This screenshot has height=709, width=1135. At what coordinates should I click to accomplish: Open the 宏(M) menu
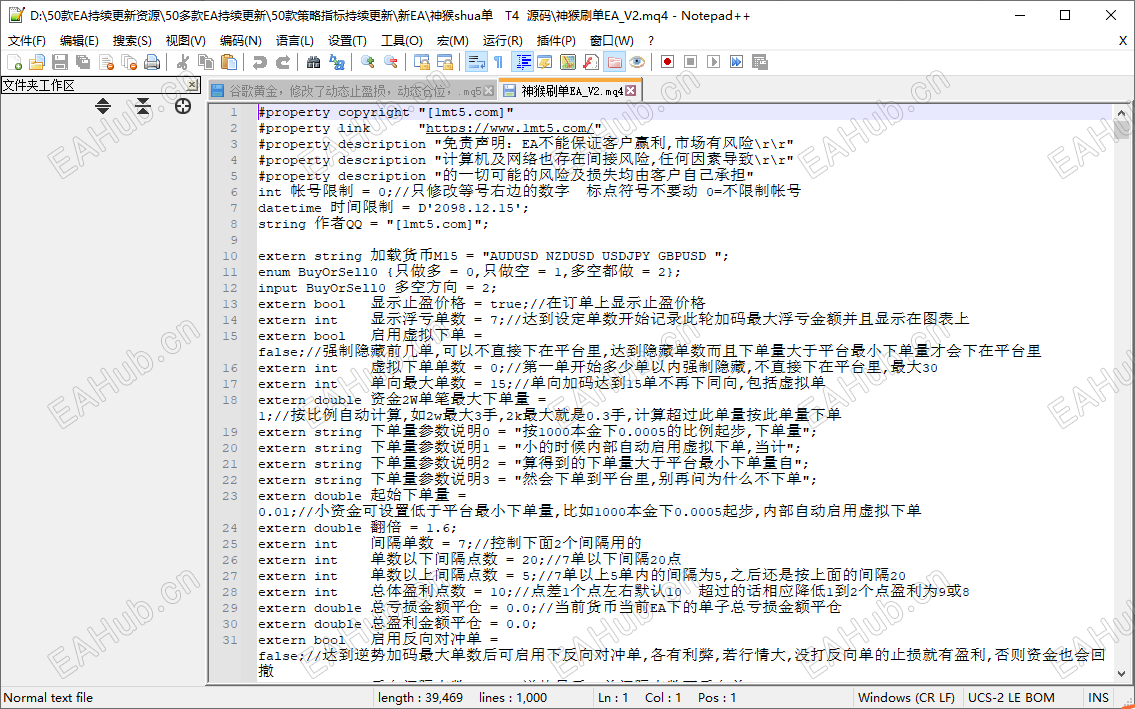point(452,41)
